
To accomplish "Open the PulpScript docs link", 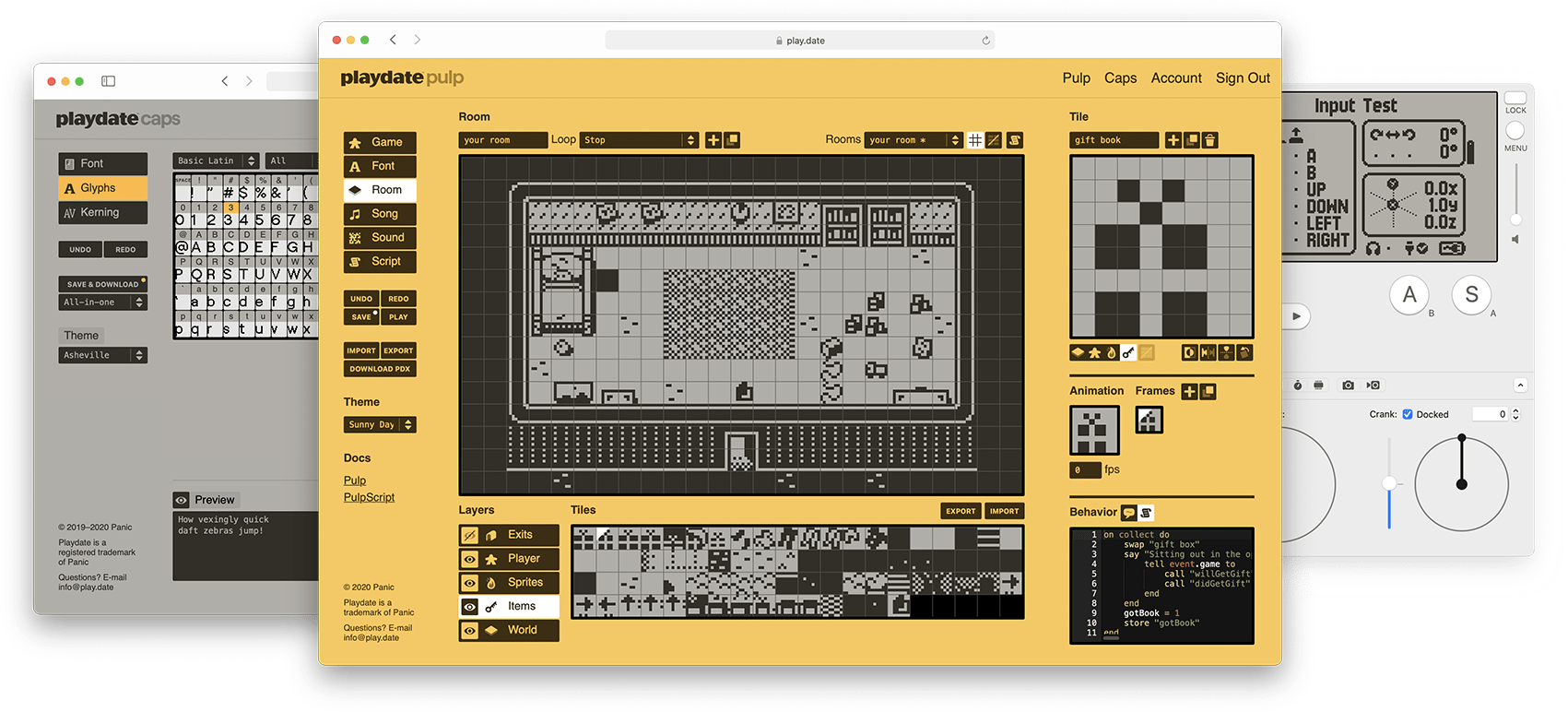I will [369, 497].
